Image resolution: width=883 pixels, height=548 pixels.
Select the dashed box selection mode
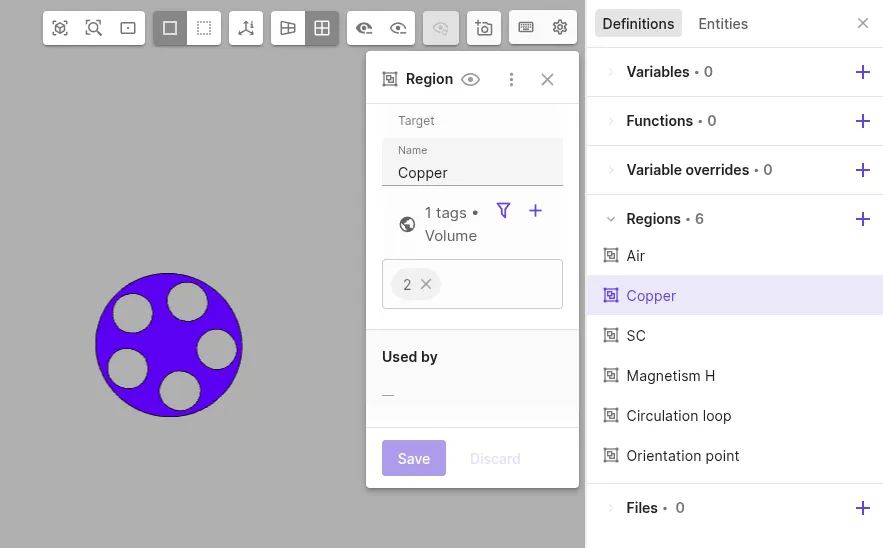click(x=204, y=28)
